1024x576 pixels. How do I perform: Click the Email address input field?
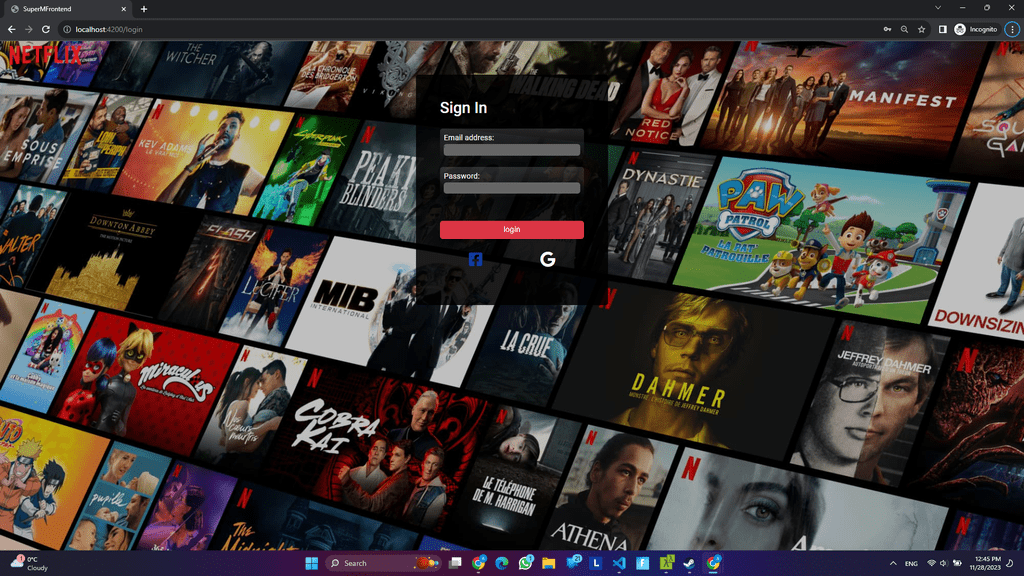(511, 150)
